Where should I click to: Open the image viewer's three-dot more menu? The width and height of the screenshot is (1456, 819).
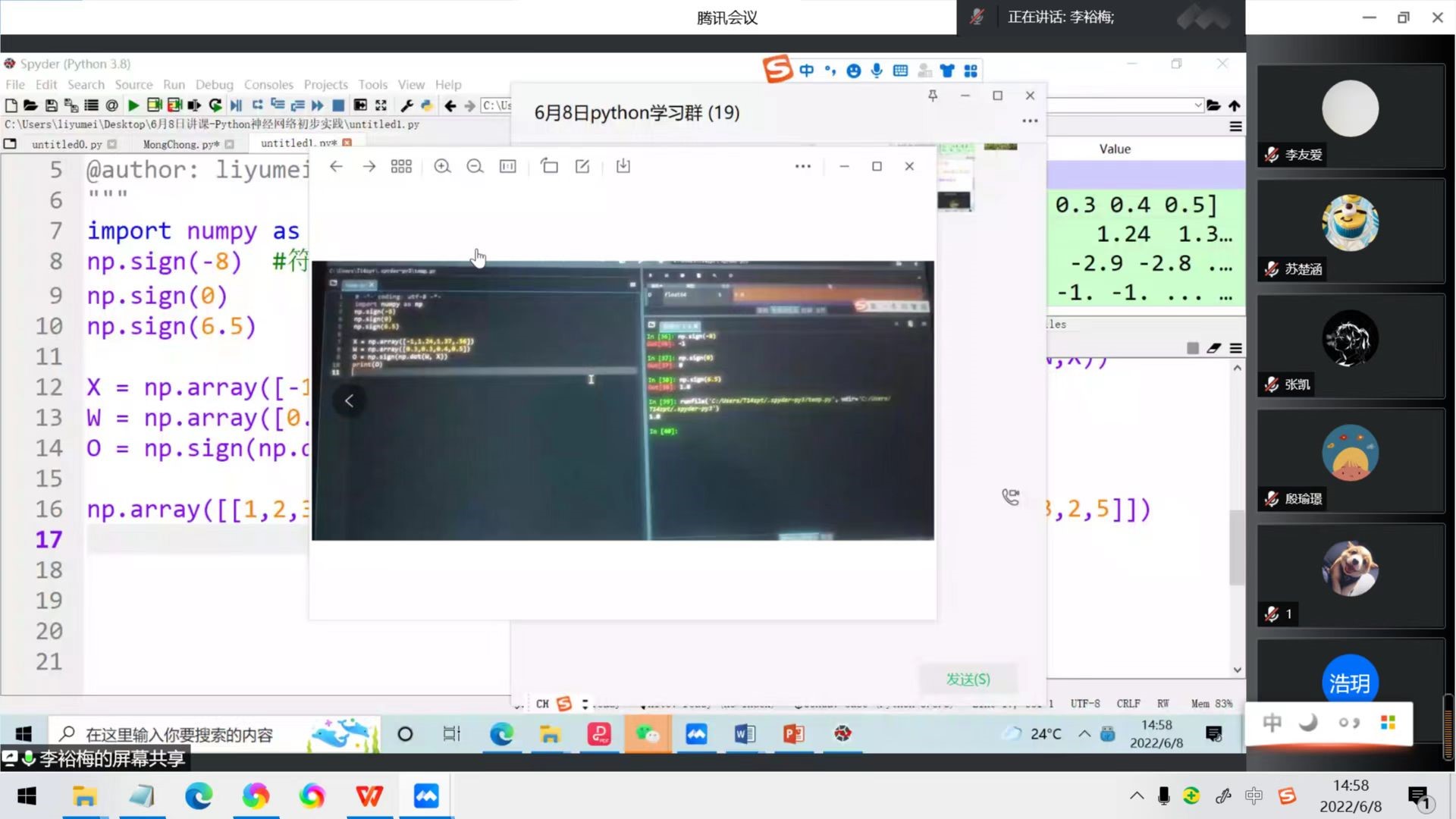click(x=802, y=166)
